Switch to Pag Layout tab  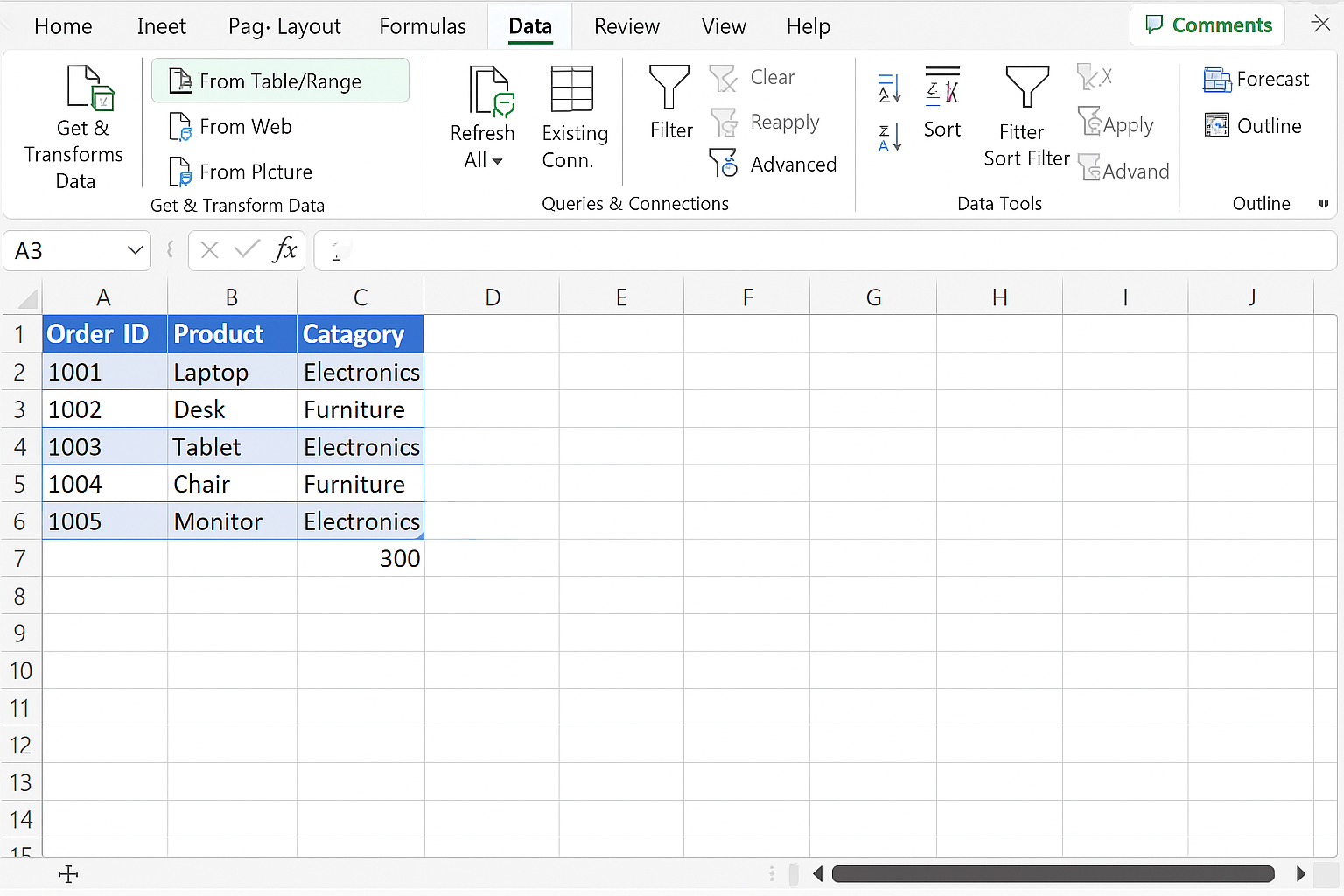284,26
